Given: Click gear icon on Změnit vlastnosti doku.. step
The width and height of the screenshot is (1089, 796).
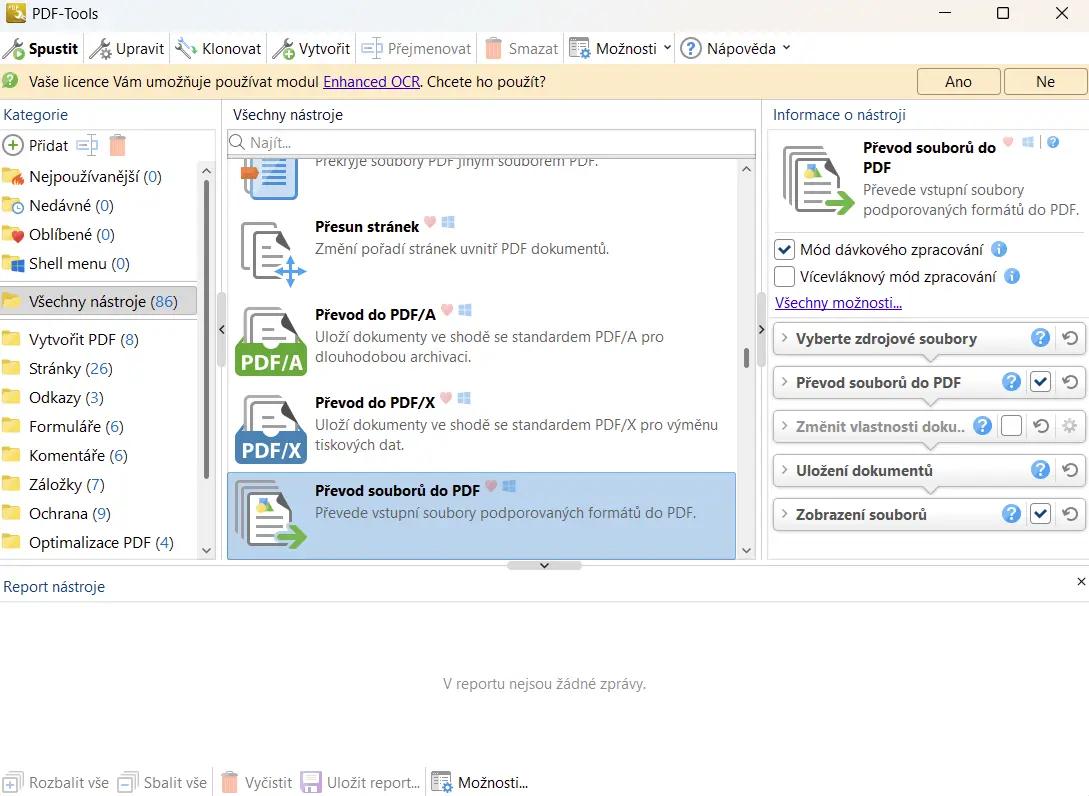Looking at the screenshot, I should tap(1070, 426).
